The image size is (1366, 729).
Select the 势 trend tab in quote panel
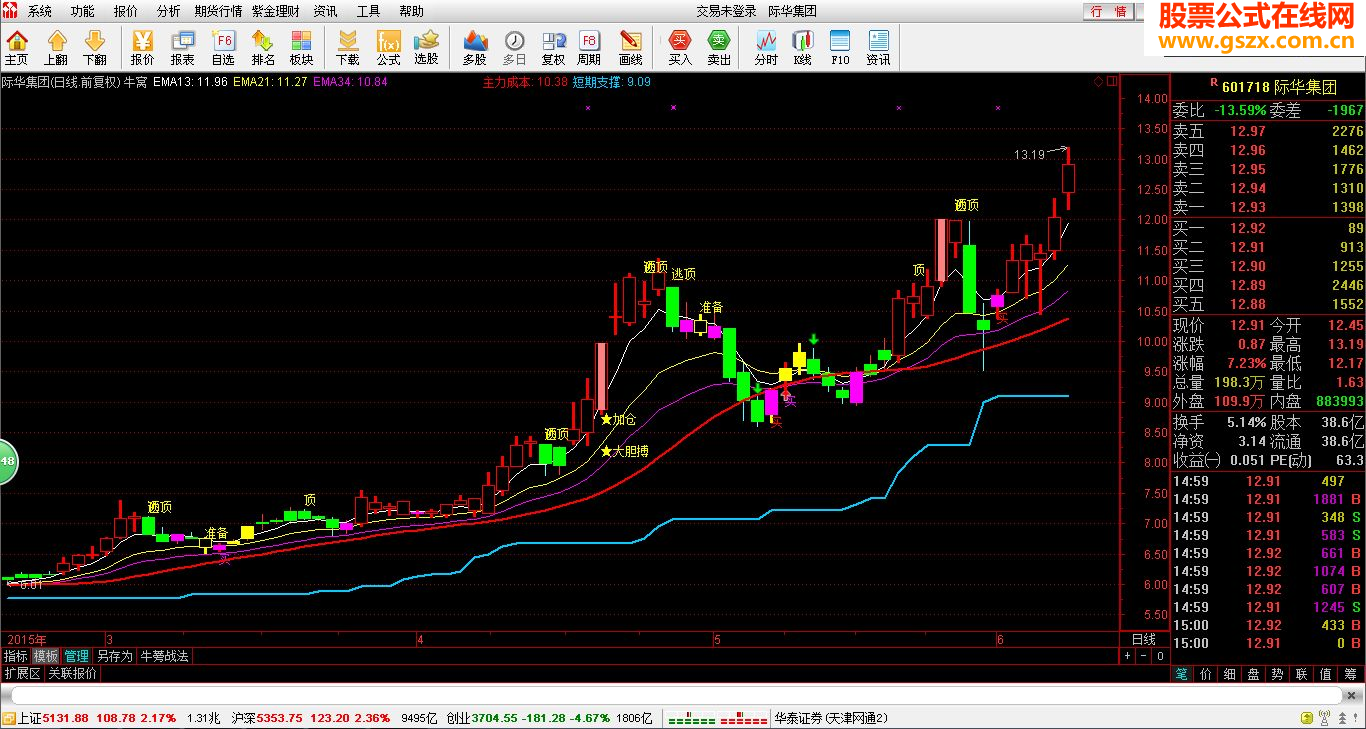[1278, 673]
